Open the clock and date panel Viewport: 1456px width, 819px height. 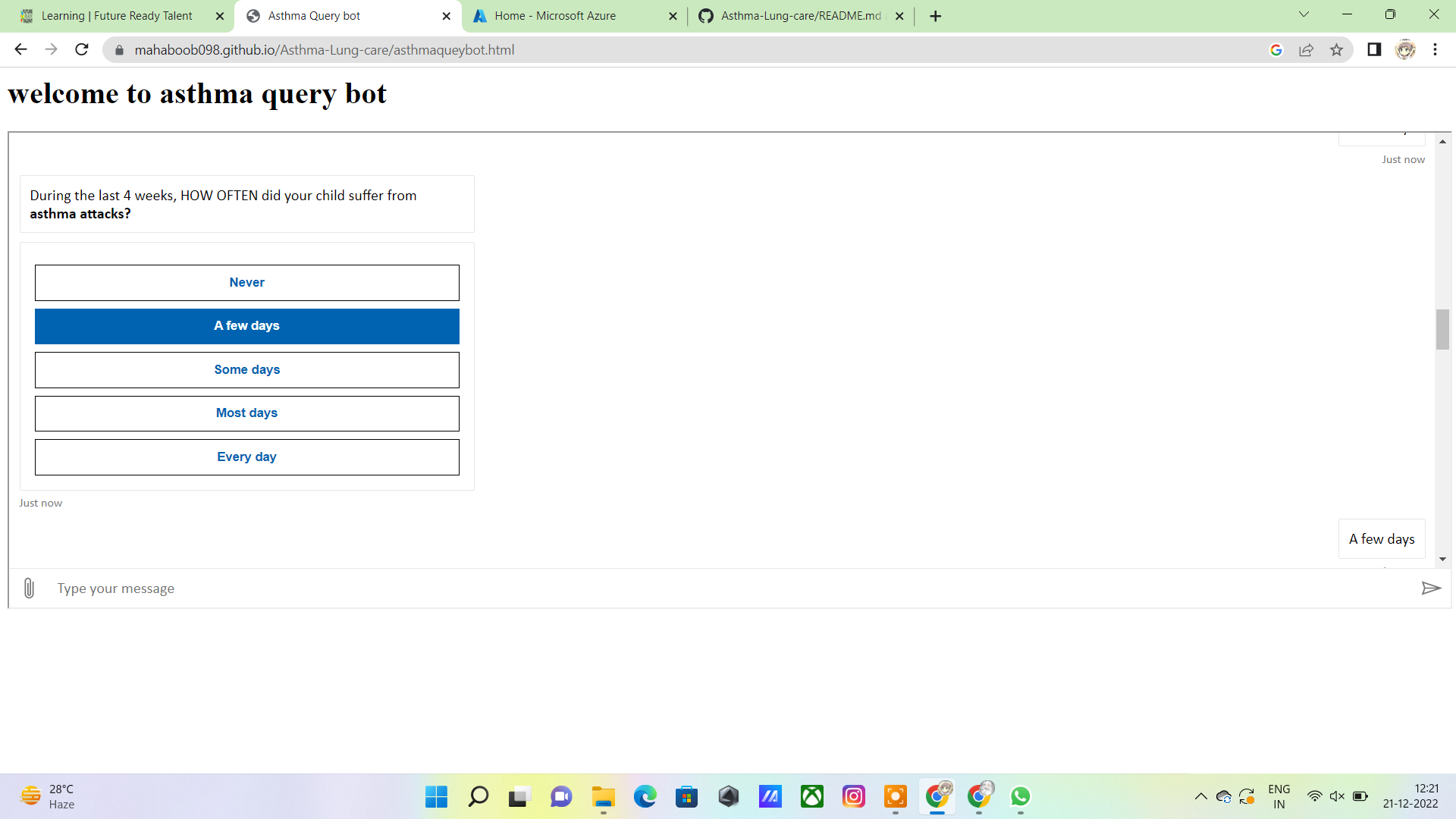click(x=1410, y=796)
